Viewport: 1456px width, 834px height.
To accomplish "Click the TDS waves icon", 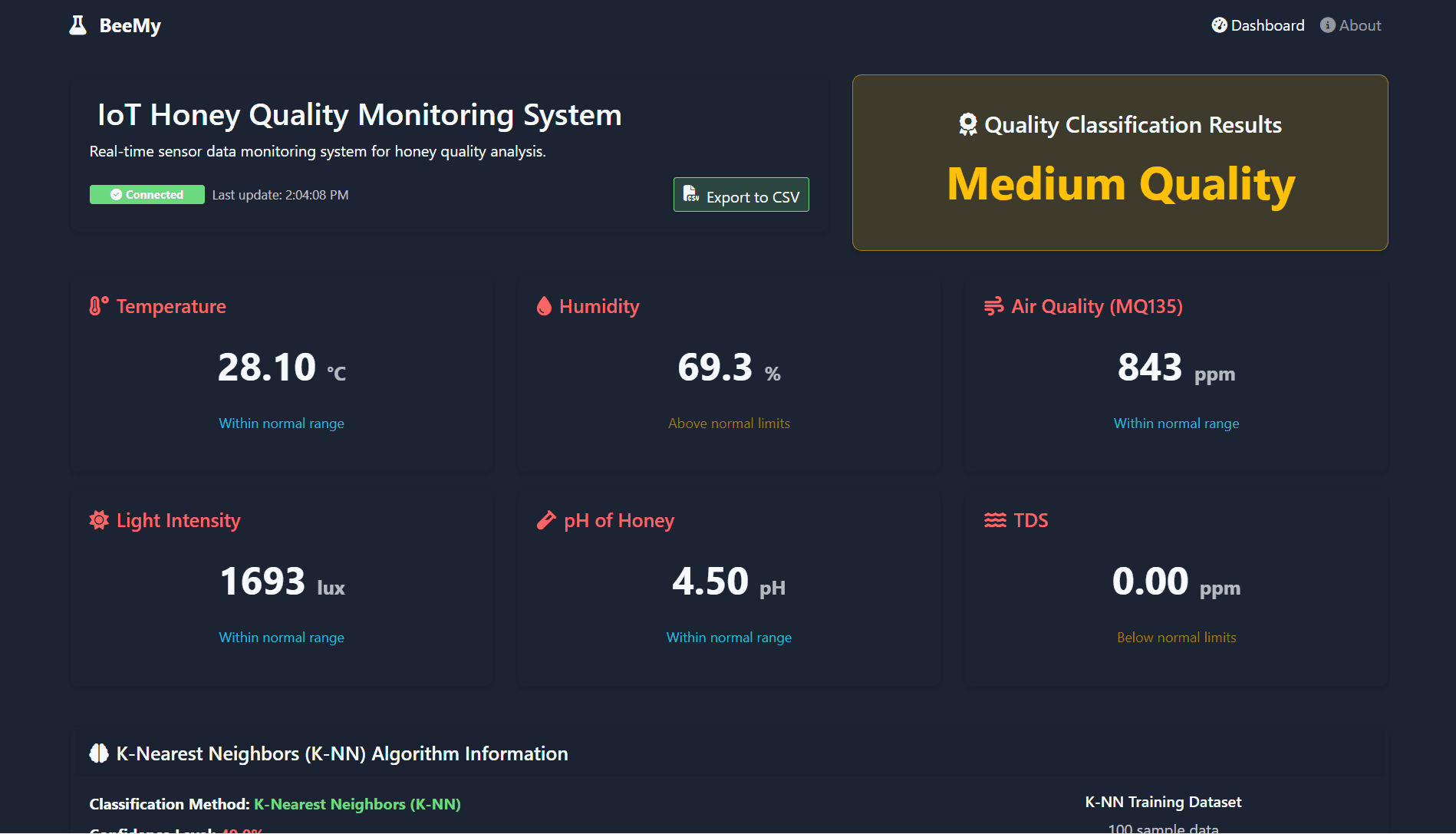I will coord(994,519).
